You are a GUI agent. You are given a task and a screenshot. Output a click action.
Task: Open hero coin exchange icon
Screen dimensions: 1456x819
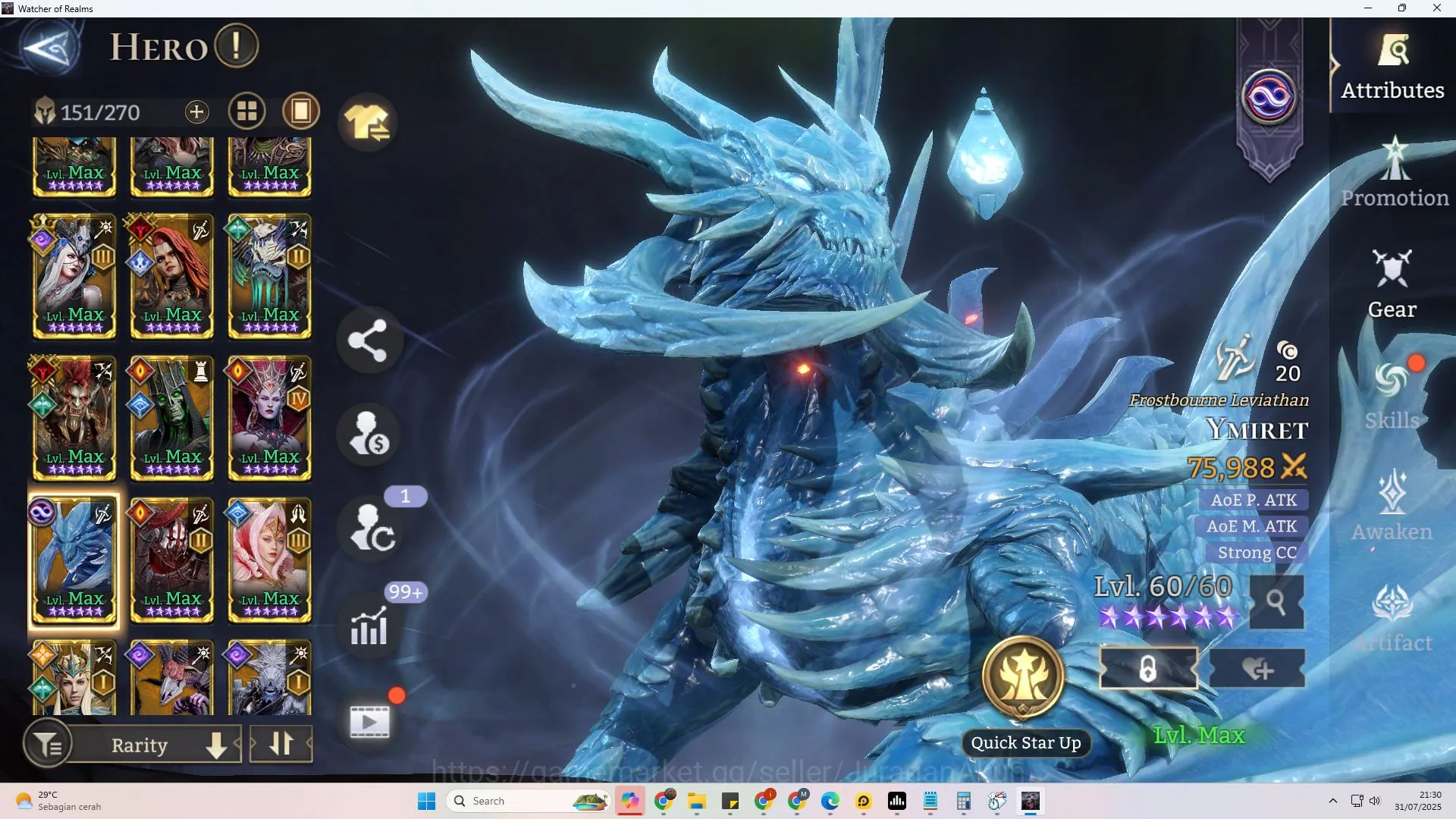pyautogui.click(x=369, y=435)
